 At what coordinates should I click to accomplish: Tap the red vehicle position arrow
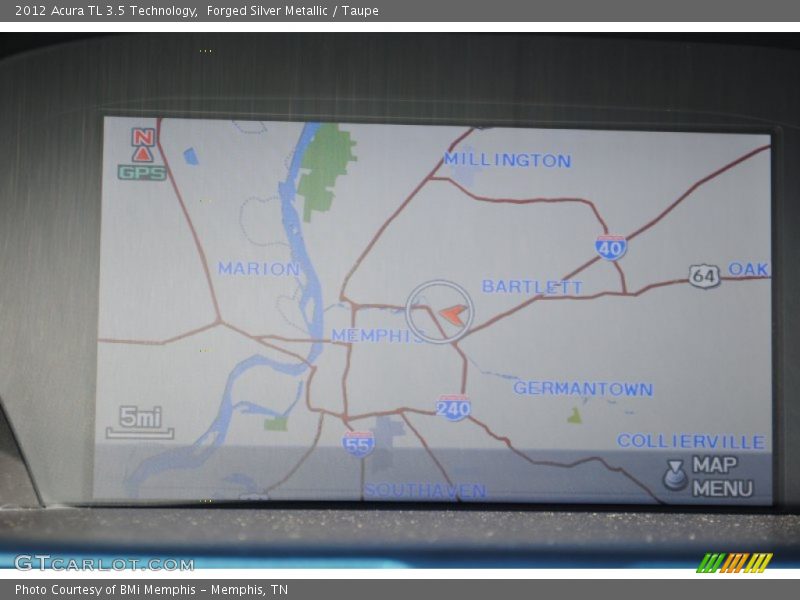coord(454,313)
